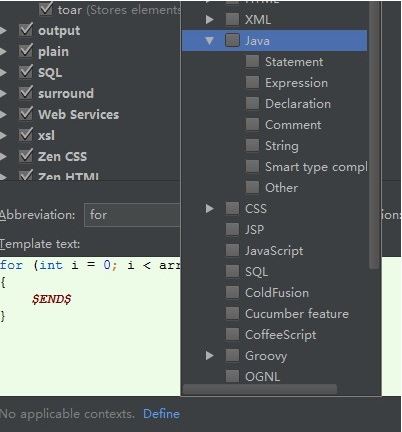
Task: Expand the CSS context arrow
Action: pyautogui.click(x=209, y=209)
